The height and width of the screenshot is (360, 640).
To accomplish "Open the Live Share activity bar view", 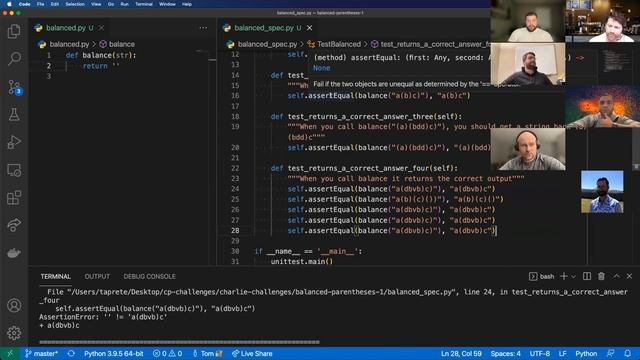I will pyautogui.click(x=14, y=225).
